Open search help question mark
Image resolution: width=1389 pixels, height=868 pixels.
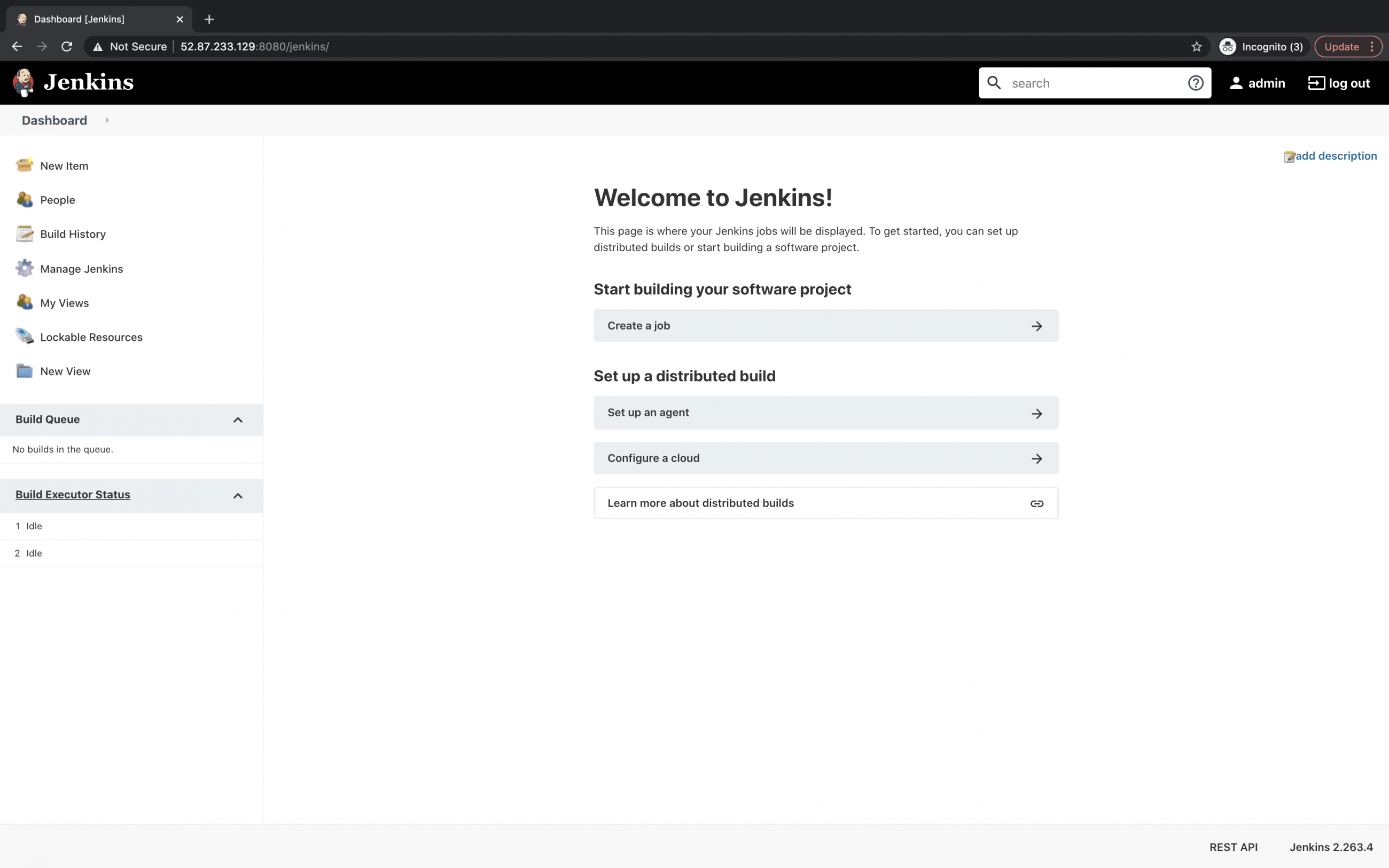[x=1196, y=83]
